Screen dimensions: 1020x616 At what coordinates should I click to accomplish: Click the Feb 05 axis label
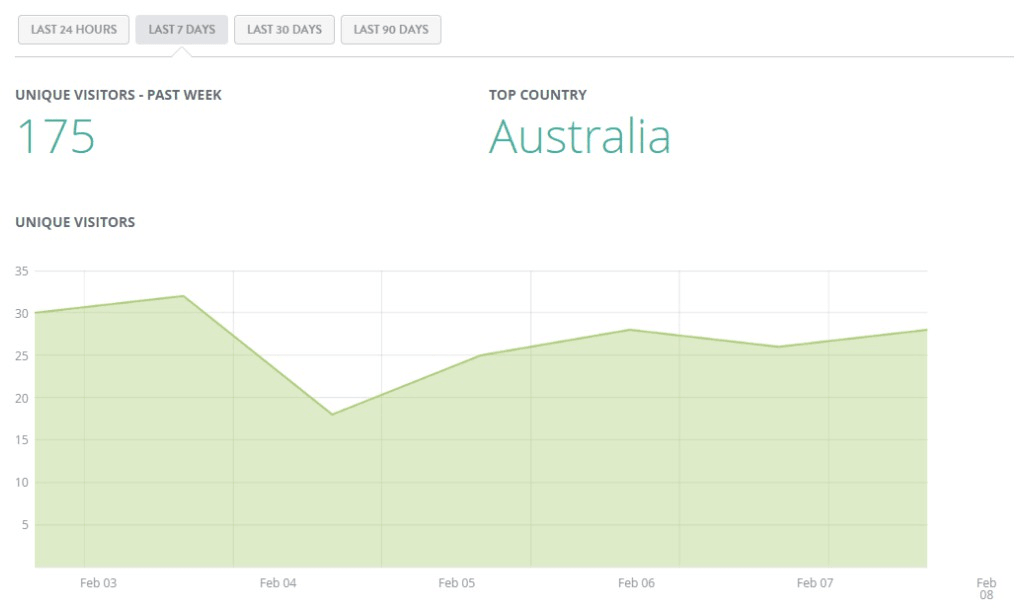point(457,583)
